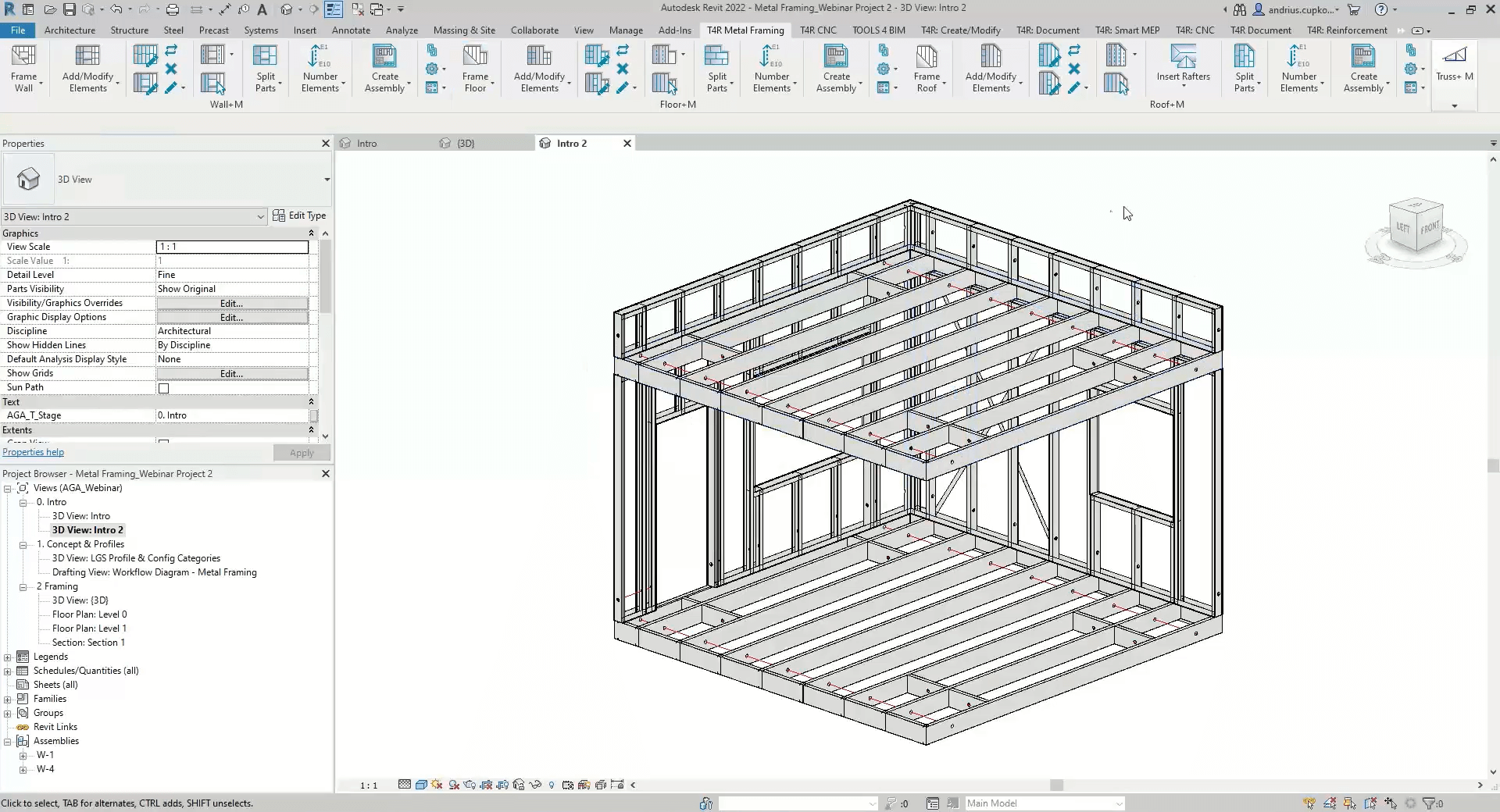The width and height of the screenshot is (1500, 812).
Task: Open the 3D View type selector dropdown
Action: click(327, 180)
